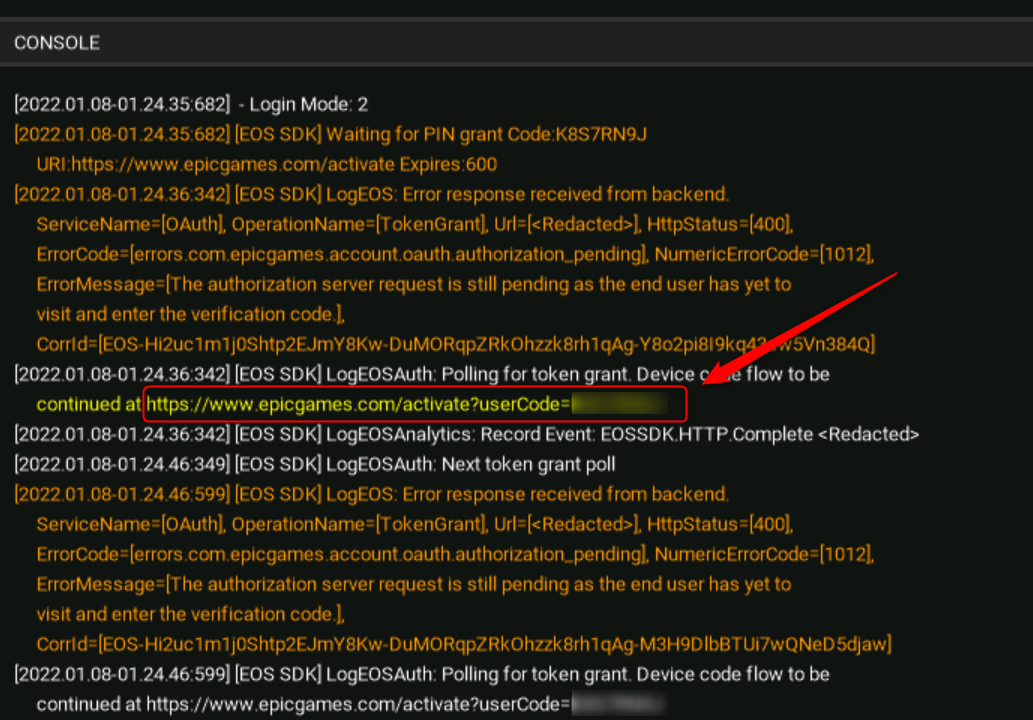Viewport: 1033px width, 720px height.
Task: Select the CorrId line ending in w5Vn384Q
Action: pos(455,344)
